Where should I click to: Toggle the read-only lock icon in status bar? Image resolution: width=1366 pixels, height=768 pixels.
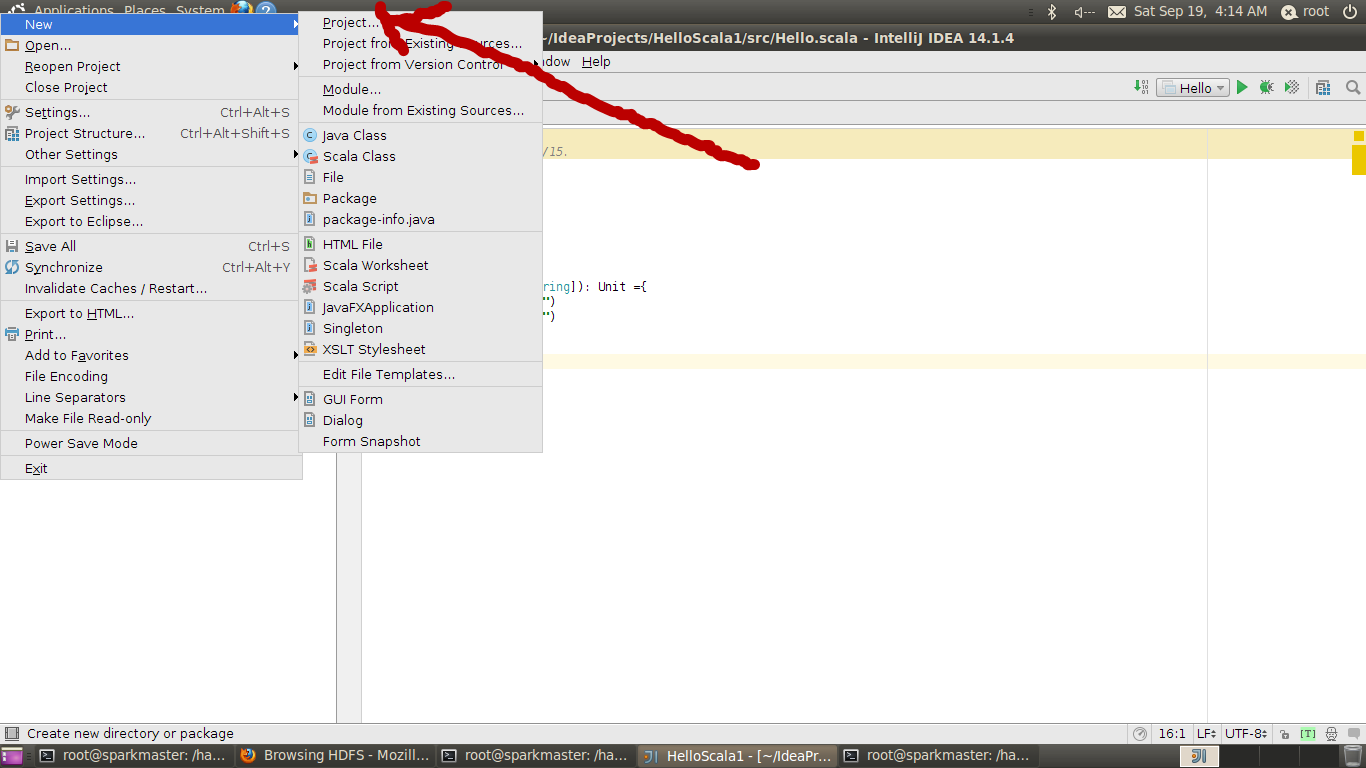1284,734
